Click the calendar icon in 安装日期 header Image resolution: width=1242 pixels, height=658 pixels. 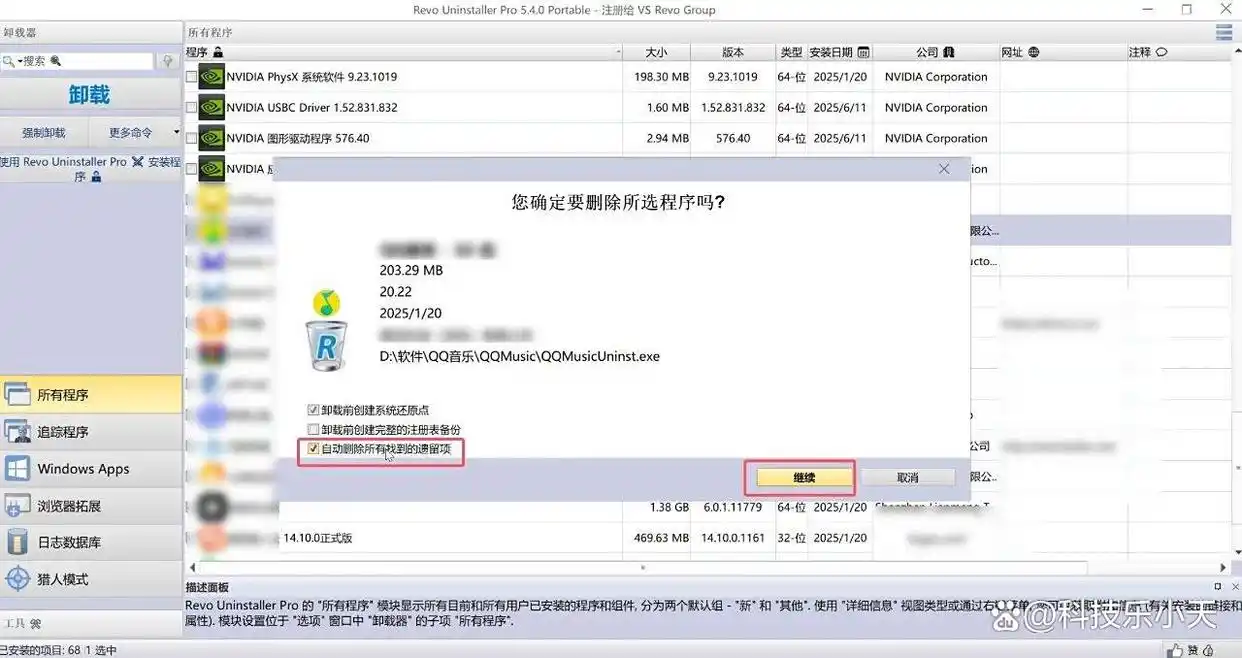[863, 52]
